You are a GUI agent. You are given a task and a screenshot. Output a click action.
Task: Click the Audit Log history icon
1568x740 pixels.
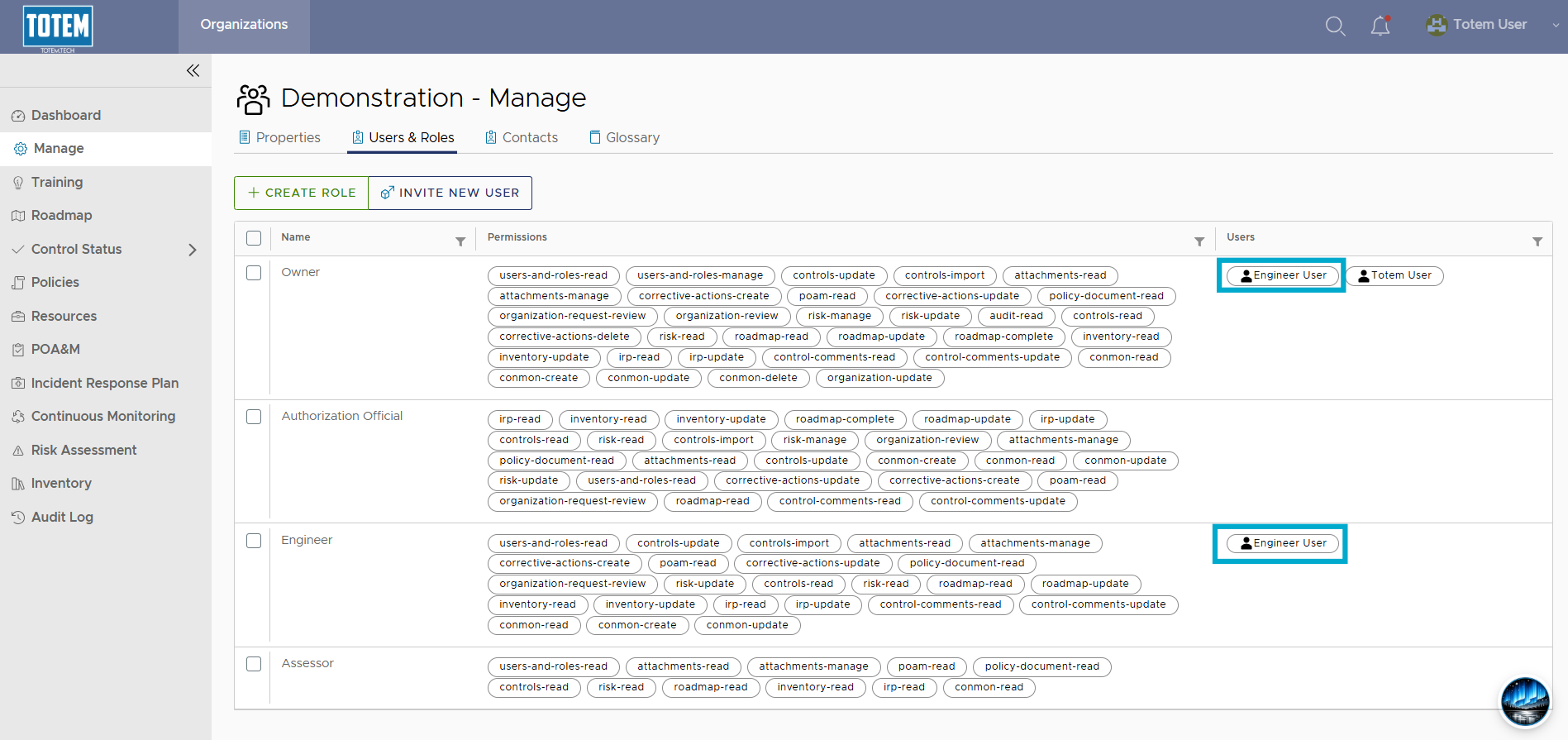[18, 518]
